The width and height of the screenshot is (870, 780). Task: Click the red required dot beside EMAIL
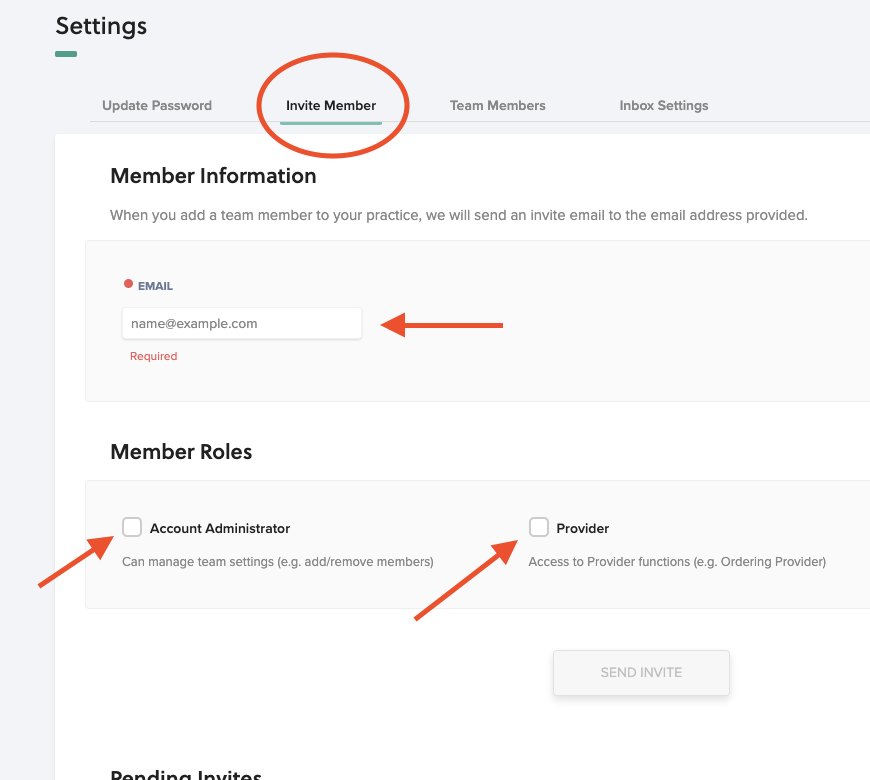(128, 284)
